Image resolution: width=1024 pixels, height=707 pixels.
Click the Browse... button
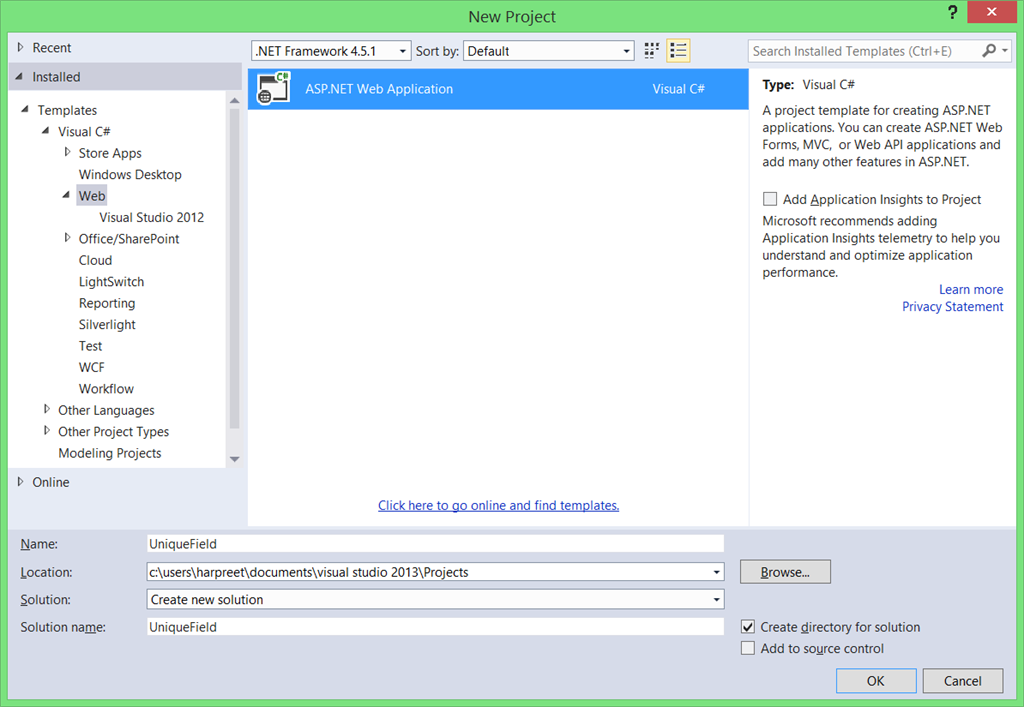(785, 572)
